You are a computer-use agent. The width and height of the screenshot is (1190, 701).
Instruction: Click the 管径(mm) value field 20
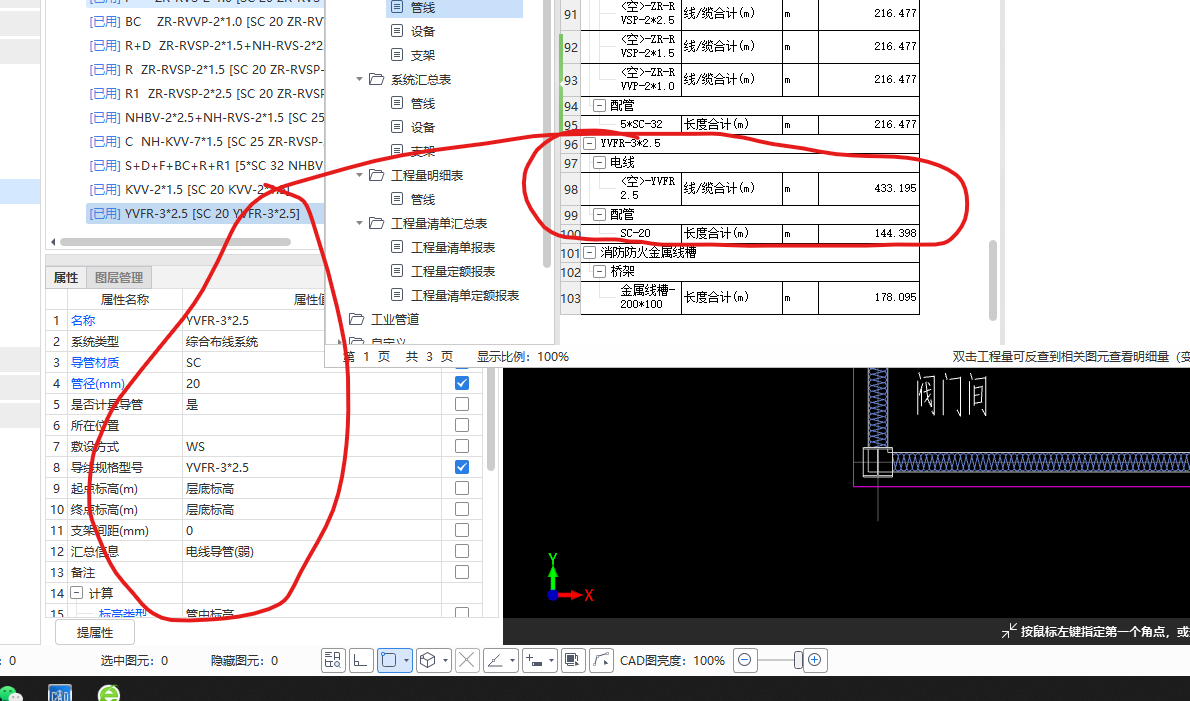point(313,383)
